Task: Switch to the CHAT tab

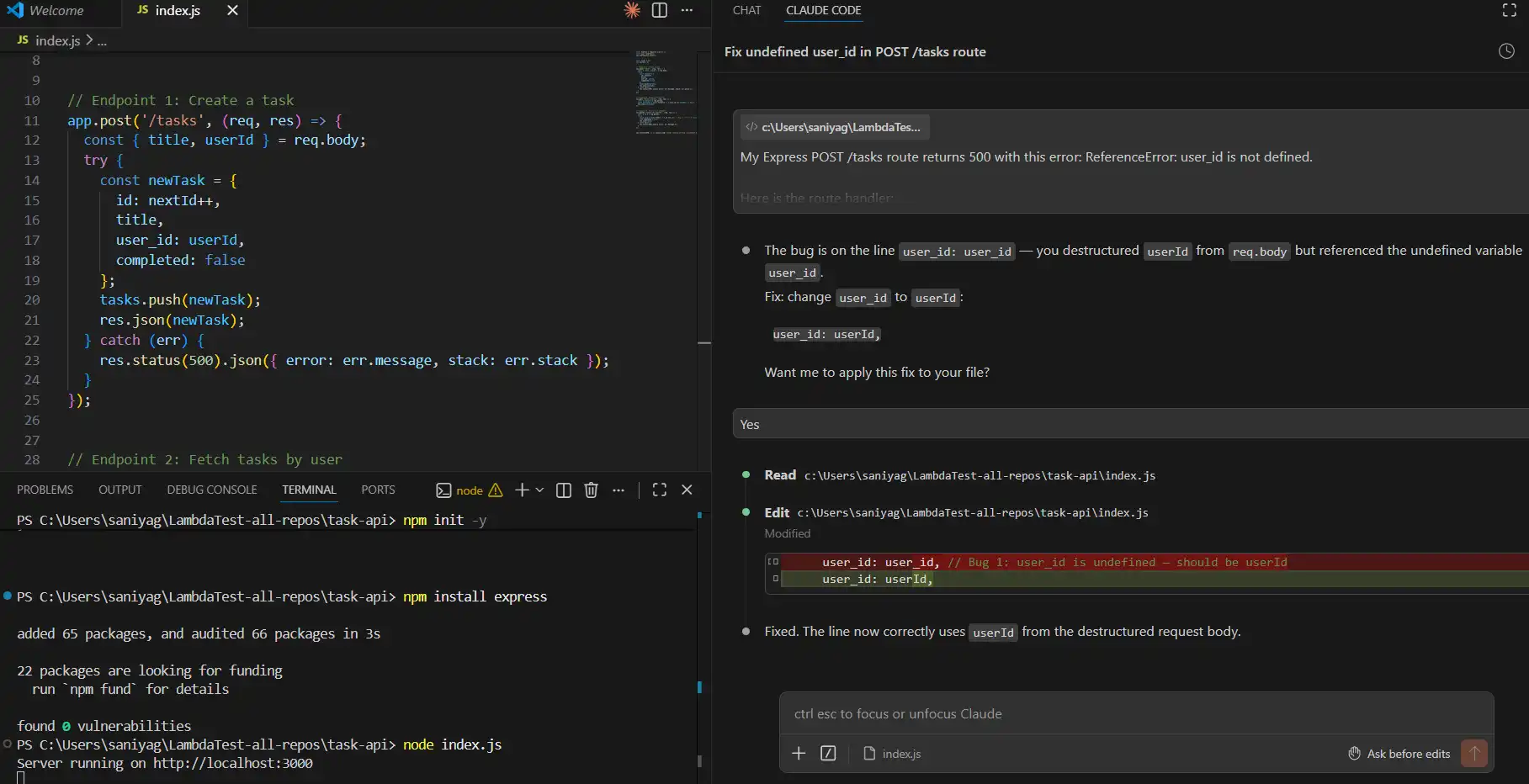Action: tap(746, 11)
